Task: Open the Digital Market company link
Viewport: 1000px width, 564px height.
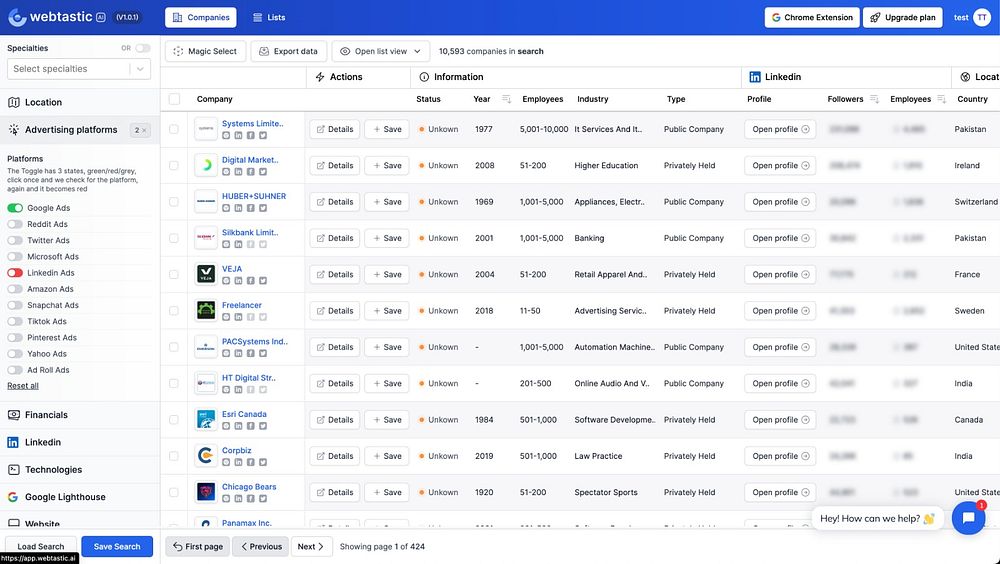Action: click(x=250, y=160)
